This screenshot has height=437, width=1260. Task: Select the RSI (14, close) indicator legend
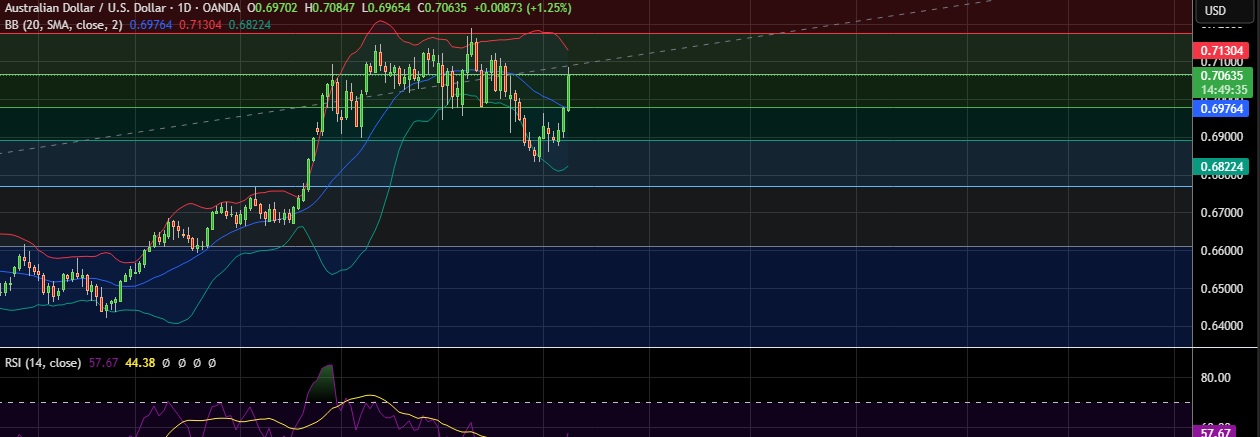(43, 363)
